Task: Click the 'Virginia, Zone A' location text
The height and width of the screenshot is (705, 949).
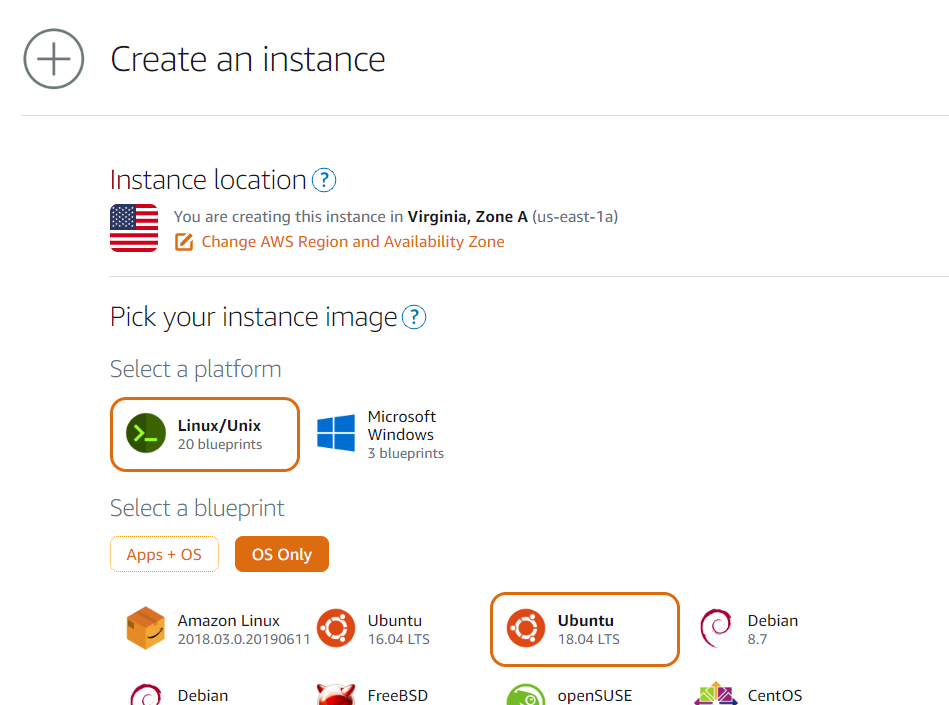Action: (x=467, y=217)
